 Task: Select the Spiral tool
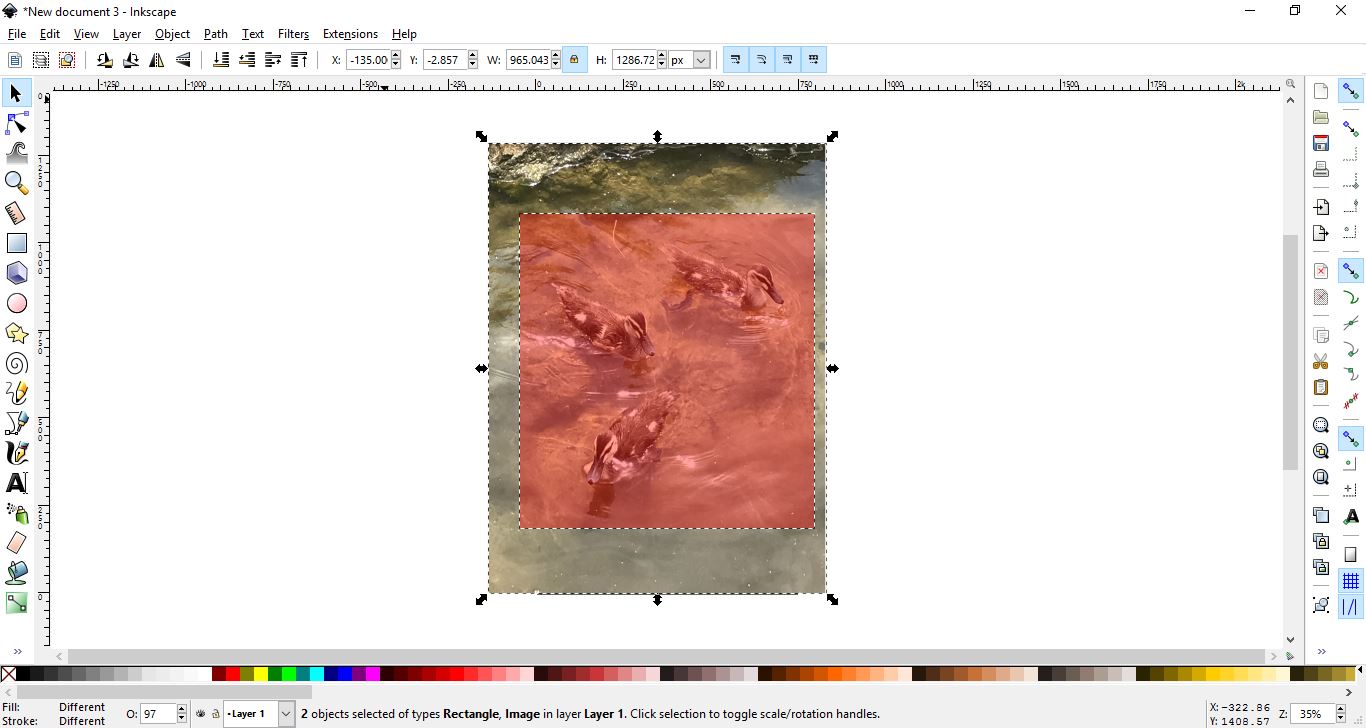point(16,363)
